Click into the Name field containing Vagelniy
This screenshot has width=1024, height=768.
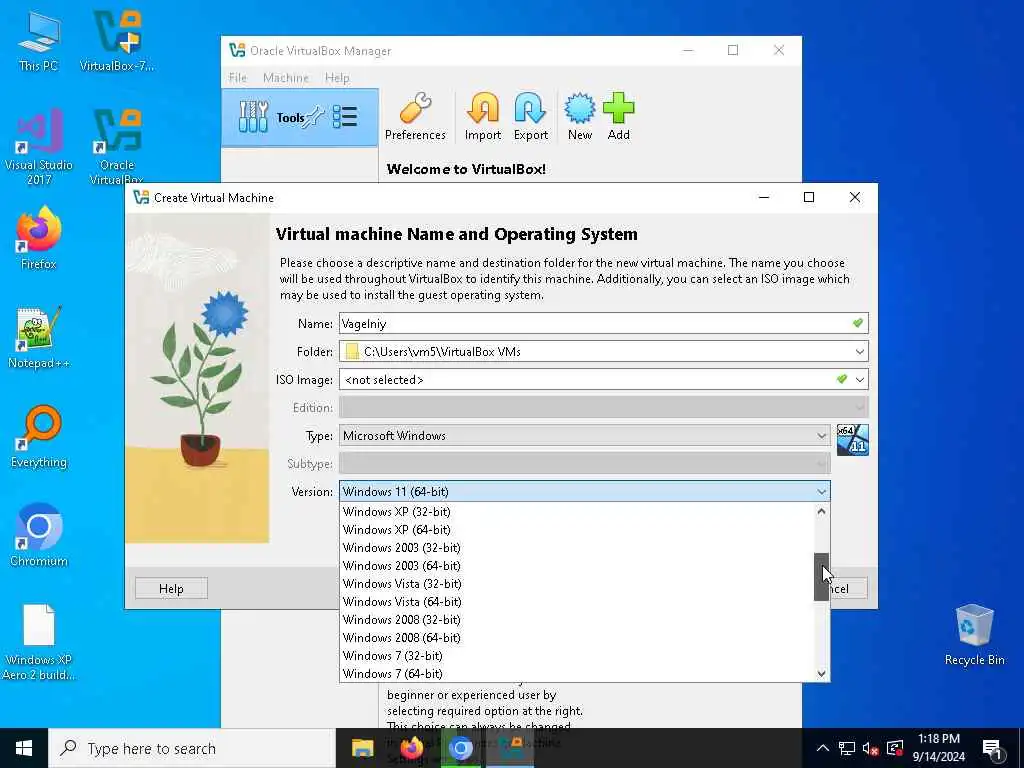(603, 323)
